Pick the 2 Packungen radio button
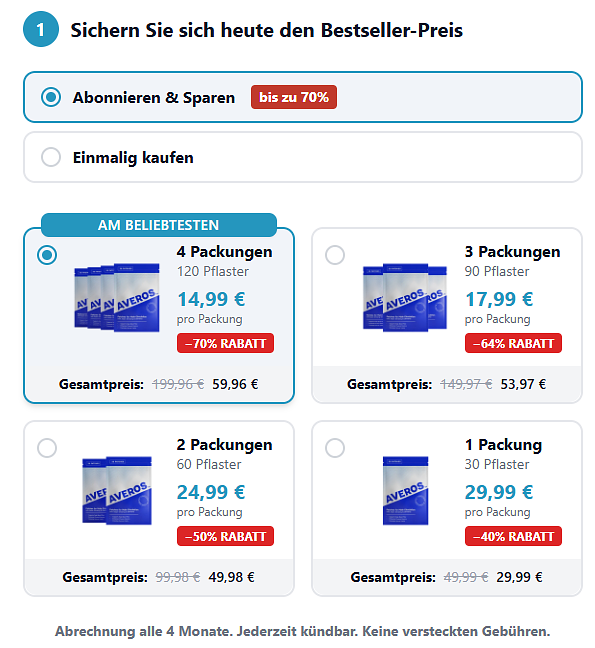This screenshot has height=648, width=595. point(47,448)
